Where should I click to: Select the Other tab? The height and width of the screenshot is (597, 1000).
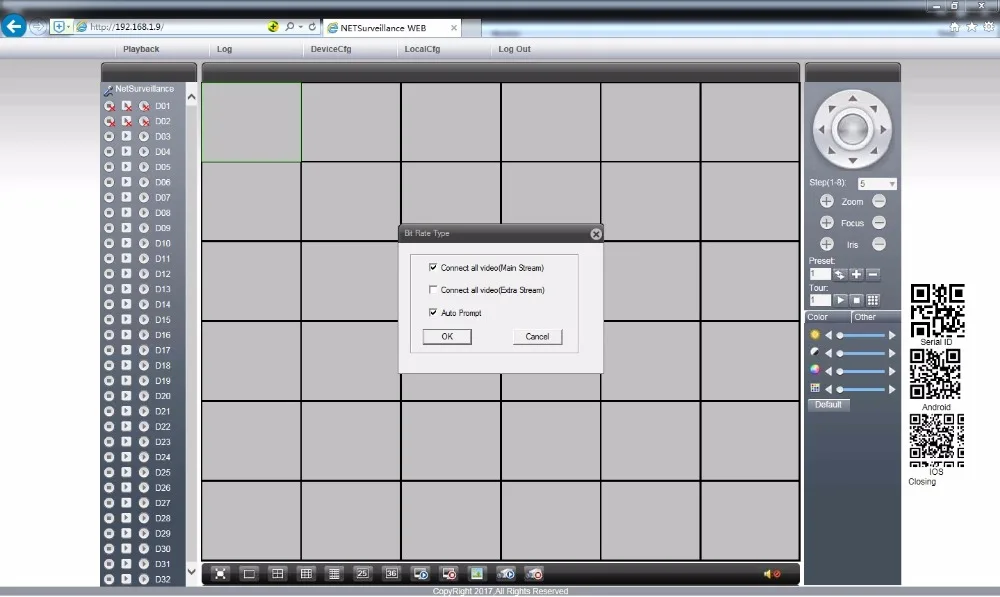coord(876,317)
